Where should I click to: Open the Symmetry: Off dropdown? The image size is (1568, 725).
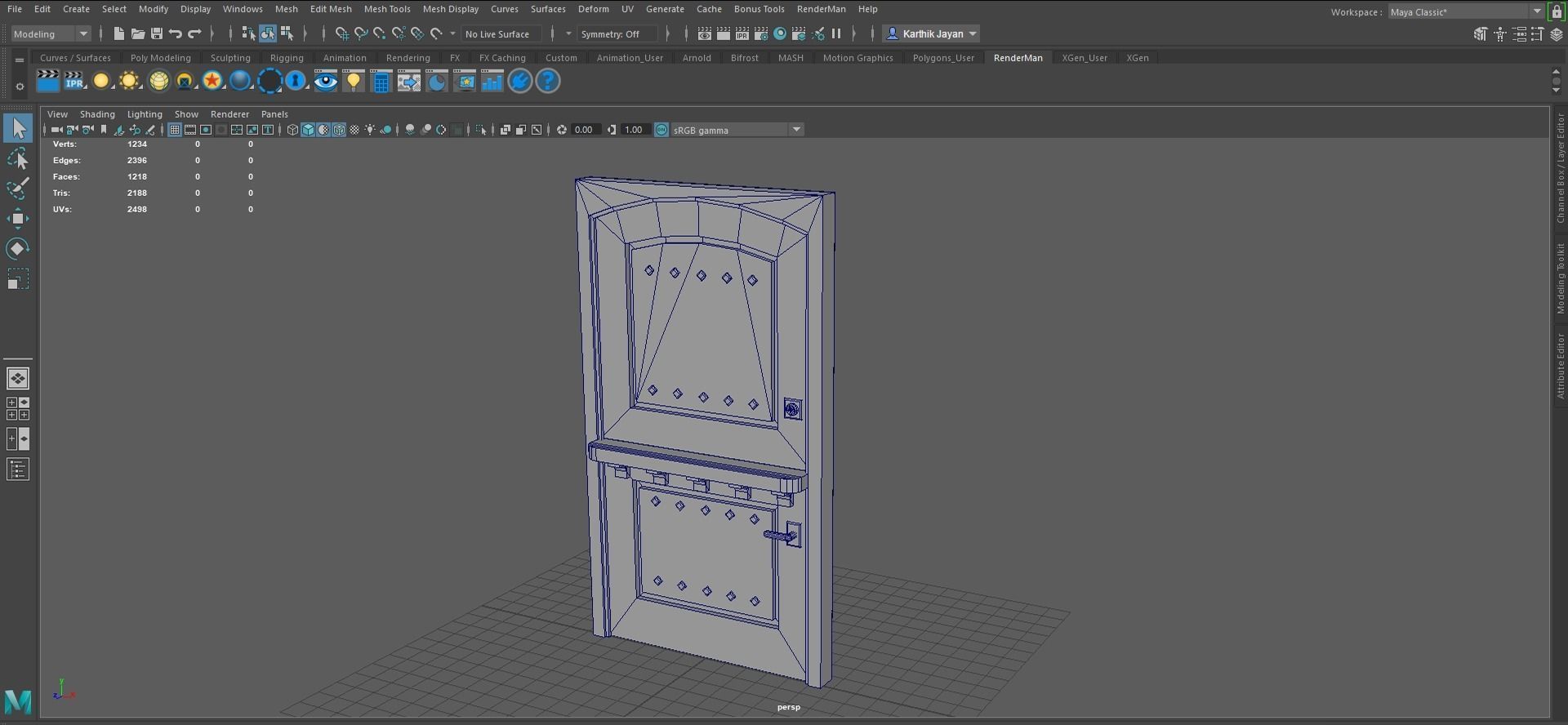617,33
